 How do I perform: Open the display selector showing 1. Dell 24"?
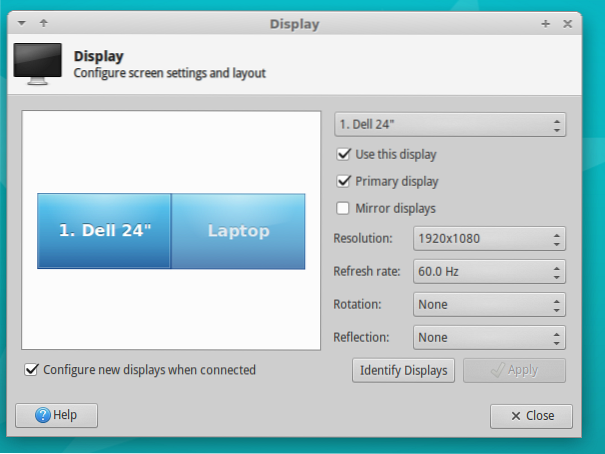click(449, 125)
